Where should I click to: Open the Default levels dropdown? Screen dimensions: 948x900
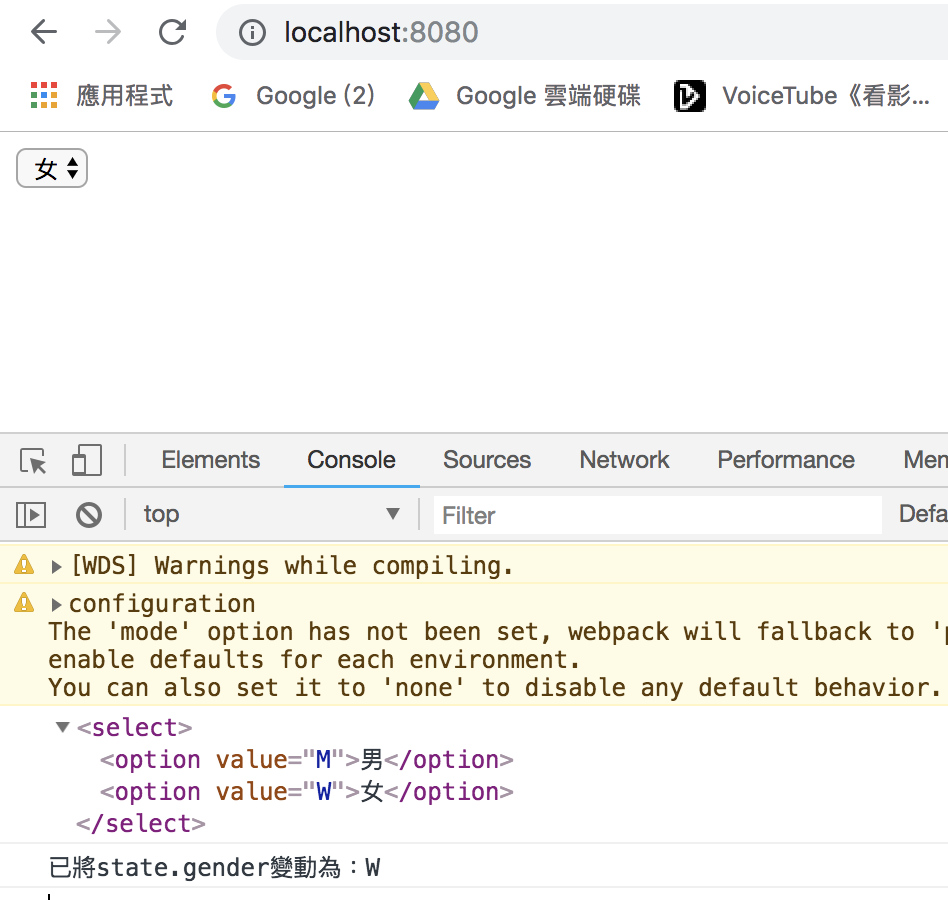point(923,514)
